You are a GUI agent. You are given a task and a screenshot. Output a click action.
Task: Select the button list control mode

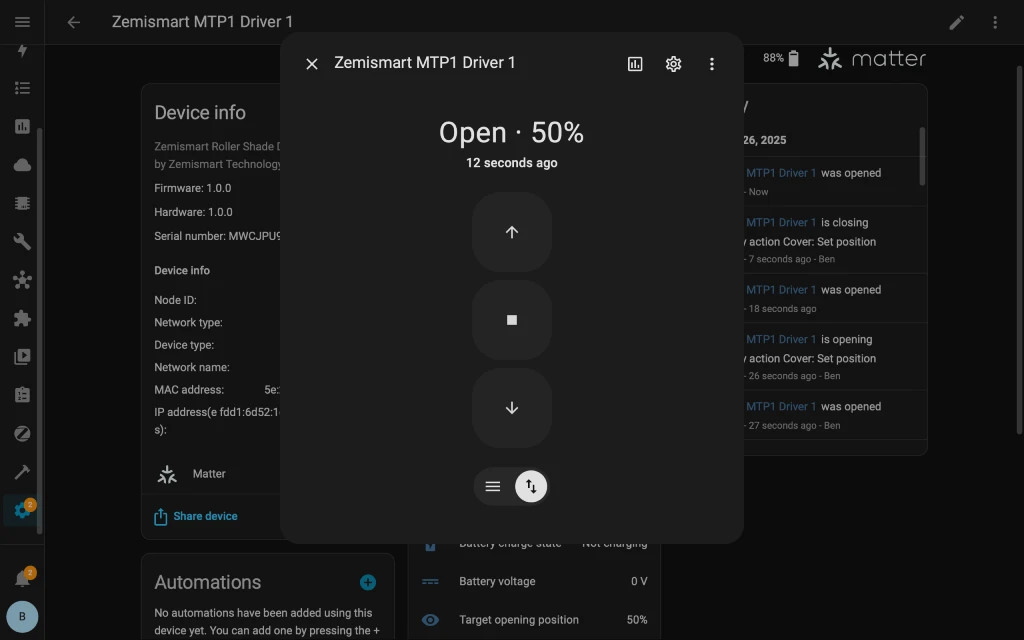pos(492,486)
